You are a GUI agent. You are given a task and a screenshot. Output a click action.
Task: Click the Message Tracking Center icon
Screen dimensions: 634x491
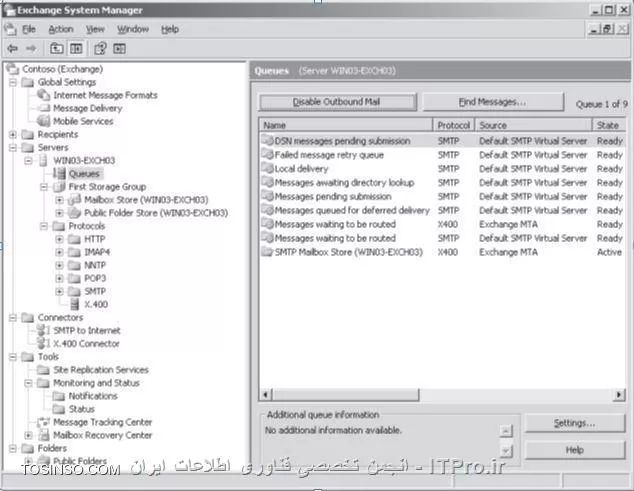pos(43,422)
